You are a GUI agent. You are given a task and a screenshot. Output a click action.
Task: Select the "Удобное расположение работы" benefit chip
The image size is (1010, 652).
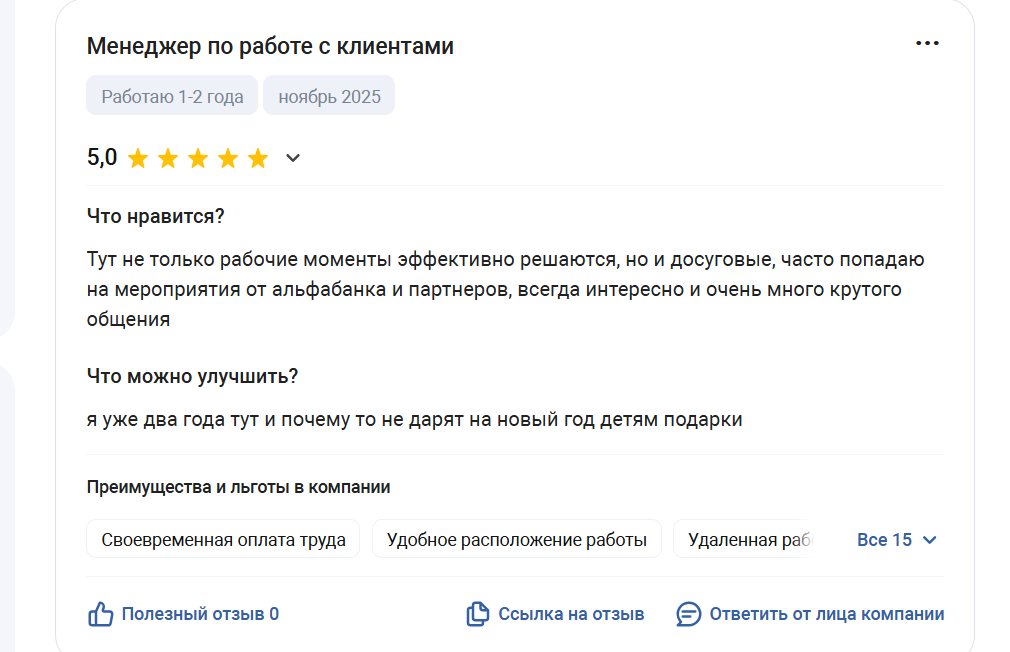(516, 540)
